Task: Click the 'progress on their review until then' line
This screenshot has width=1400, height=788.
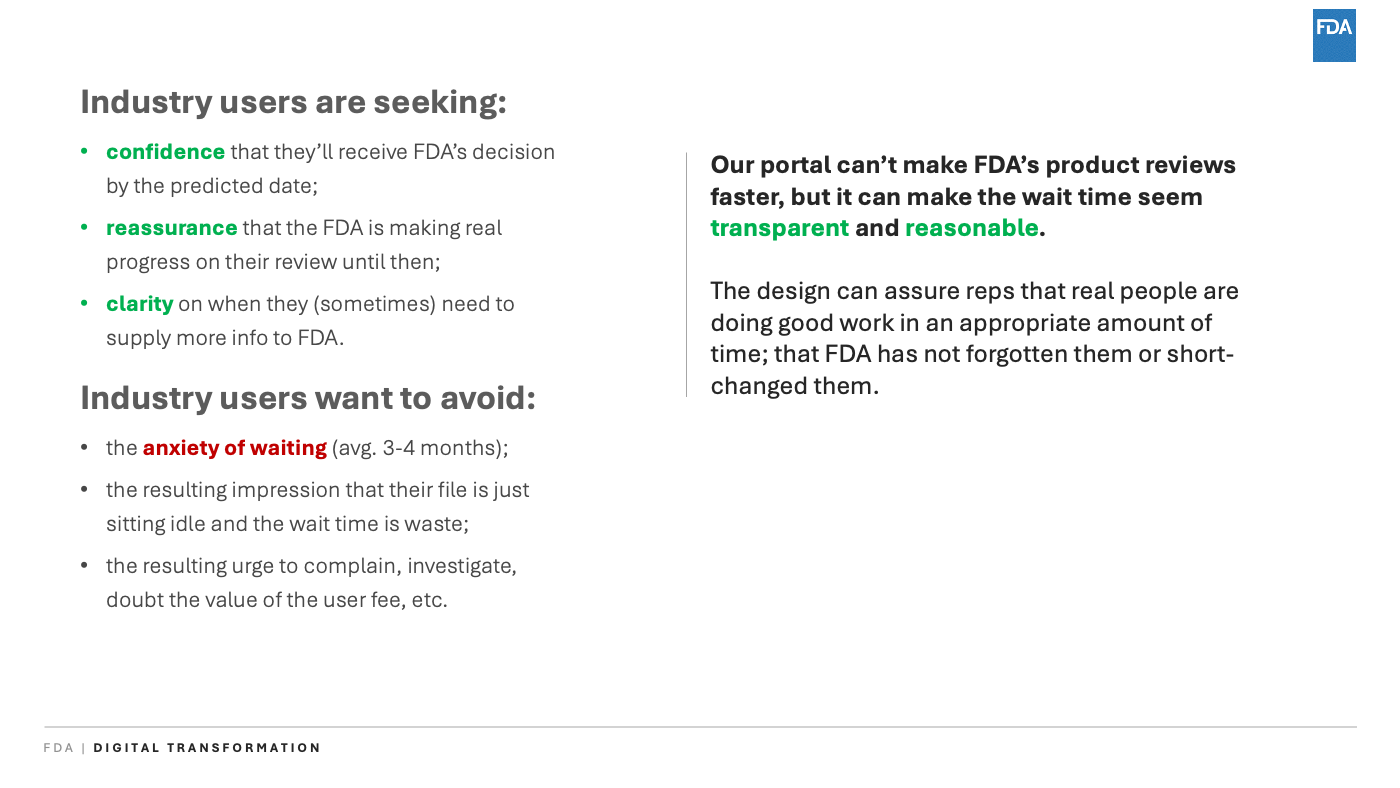Action: click(273, 262)
